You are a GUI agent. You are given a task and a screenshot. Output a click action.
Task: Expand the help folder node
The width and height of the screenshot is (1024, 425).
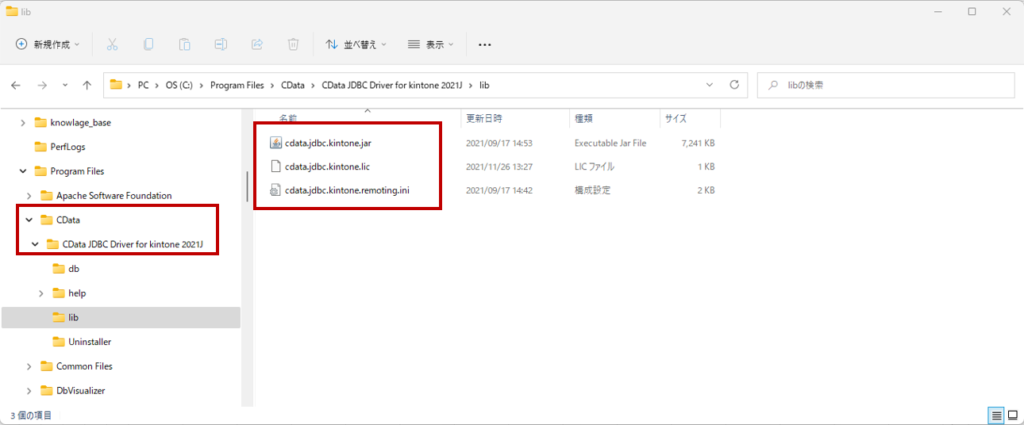coord(40,293)
